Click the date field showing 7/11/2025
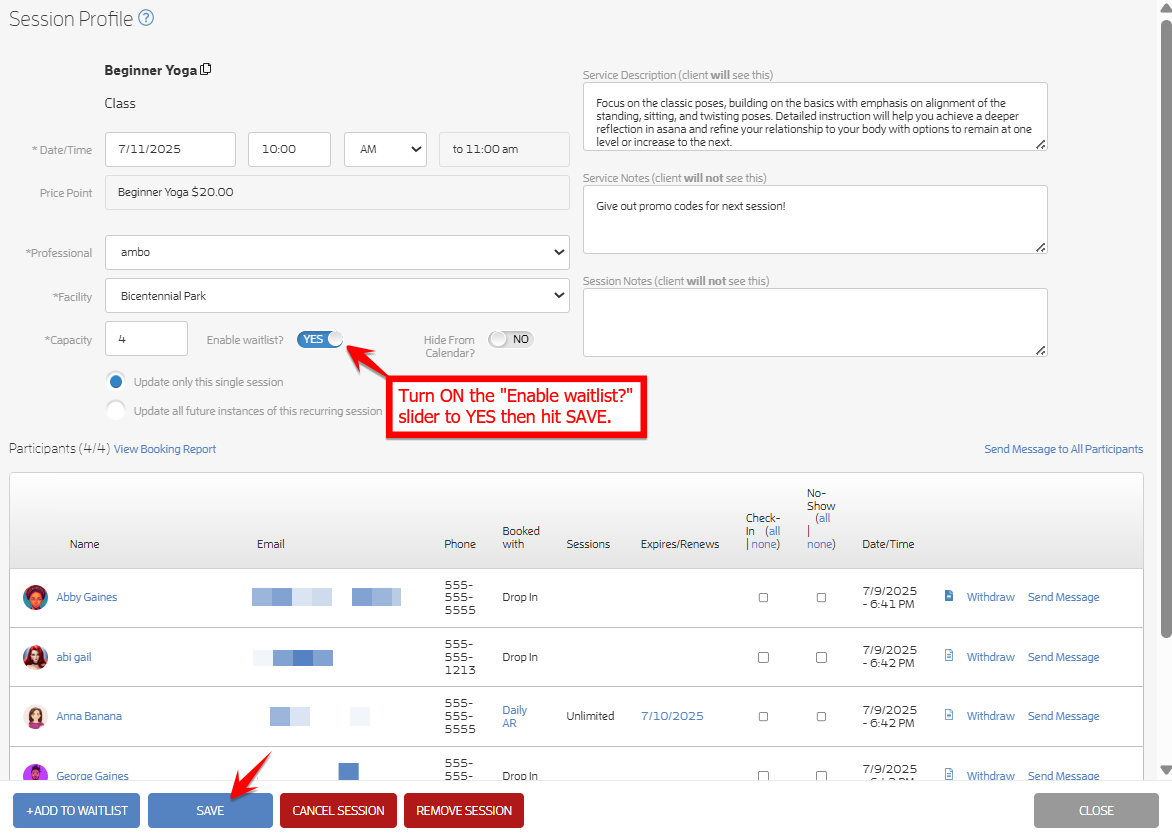This screenshot has height=839, width=1172. pos(170,150)
